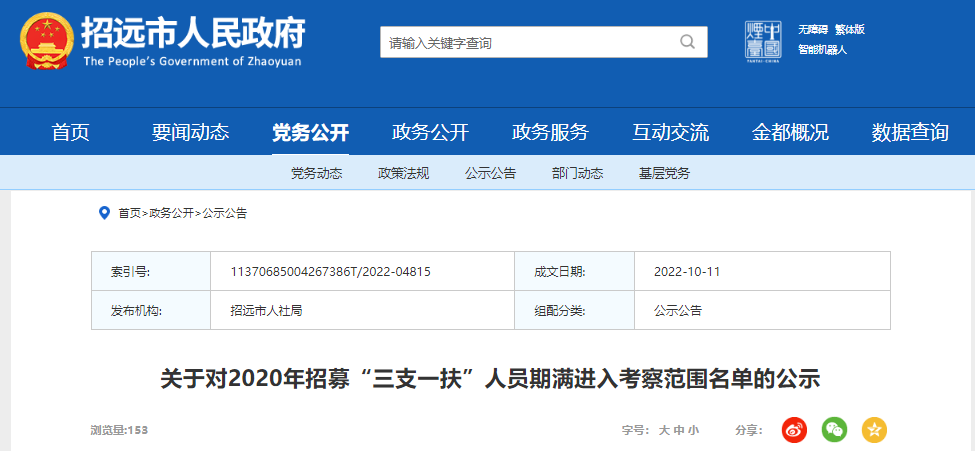Click the national emblem logo
The height and width of the screenshot is (451, 975).
pos(44,42)
